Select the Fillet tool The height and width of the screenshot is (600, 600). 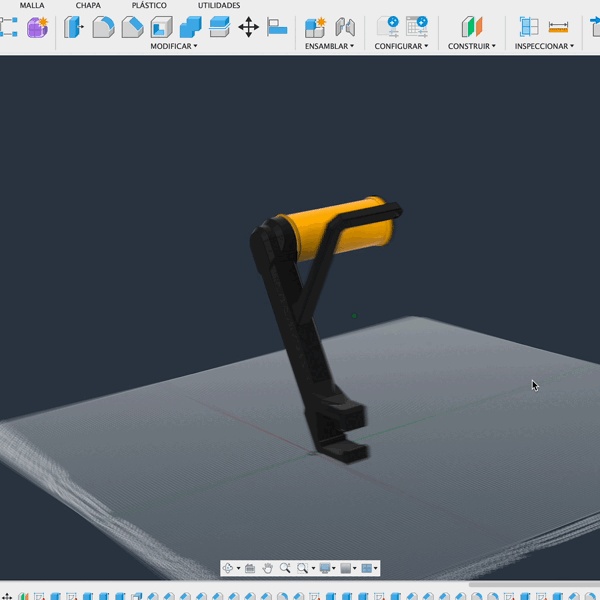point(103,27)
